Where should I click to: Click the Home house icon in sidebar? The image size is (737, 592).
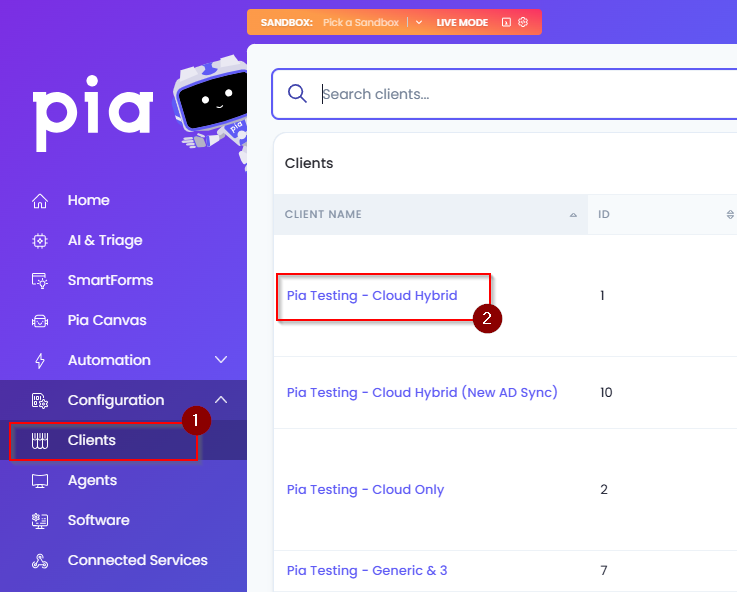(x=40, y=201)
